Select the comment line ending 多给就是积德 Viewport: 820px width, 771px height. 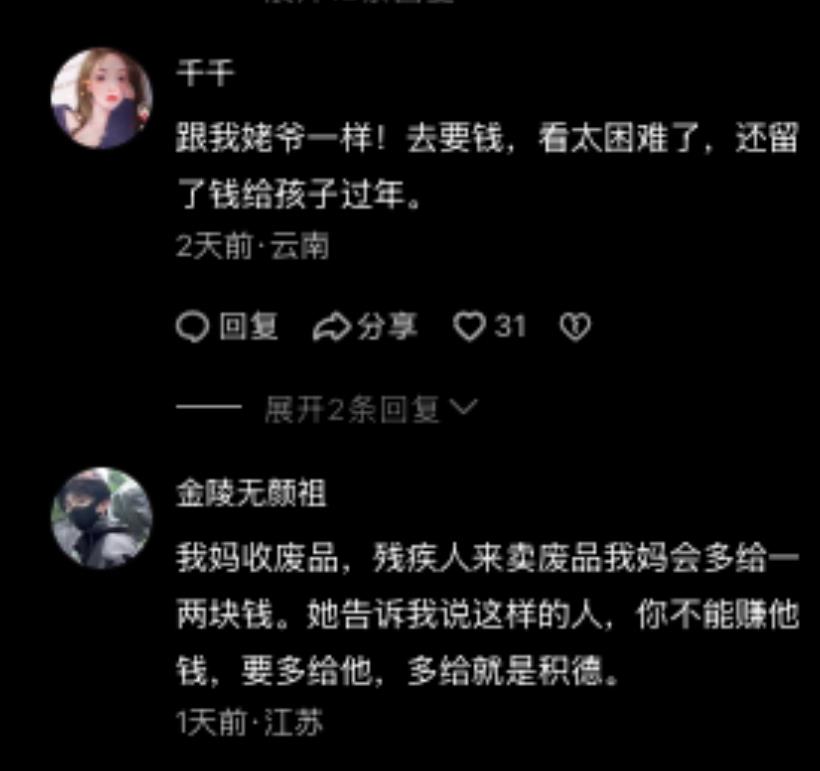(x=397, y=671)
